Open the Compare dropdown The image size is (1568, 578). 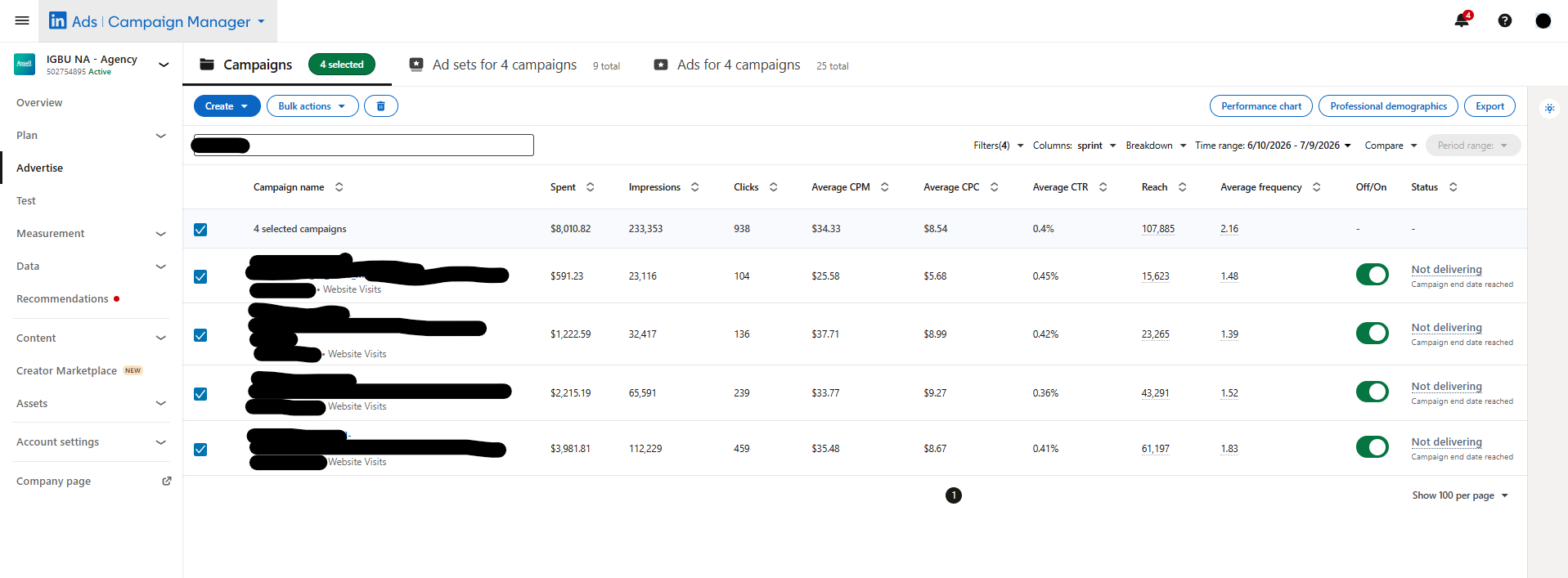click(x=1391, y=146)
